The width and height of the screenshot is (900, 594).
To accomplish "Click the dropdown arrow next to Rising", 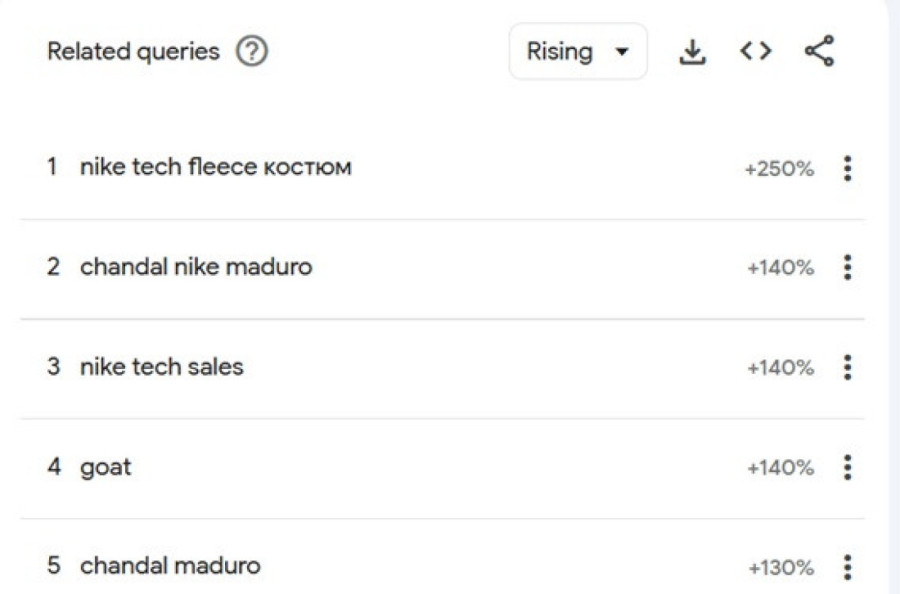I will (623, 52).
